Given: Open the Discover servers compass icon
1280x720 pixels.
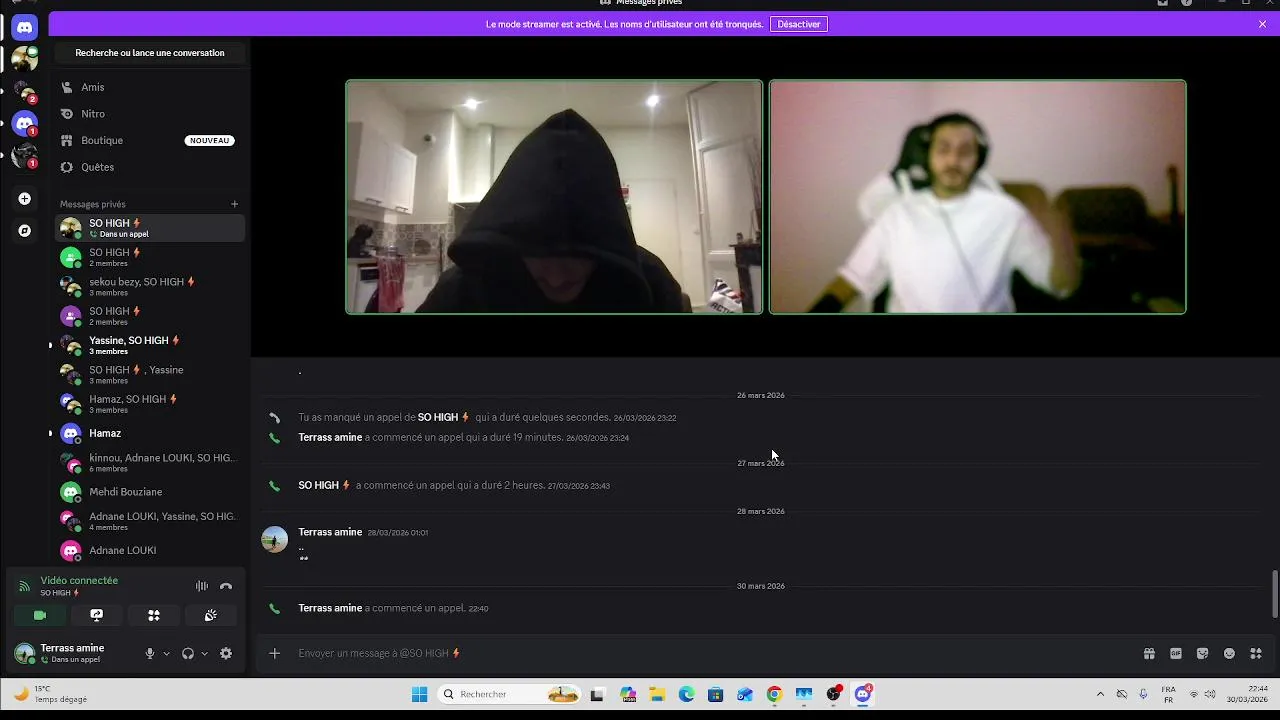Looking at the screenshot, I should point(25,231).
